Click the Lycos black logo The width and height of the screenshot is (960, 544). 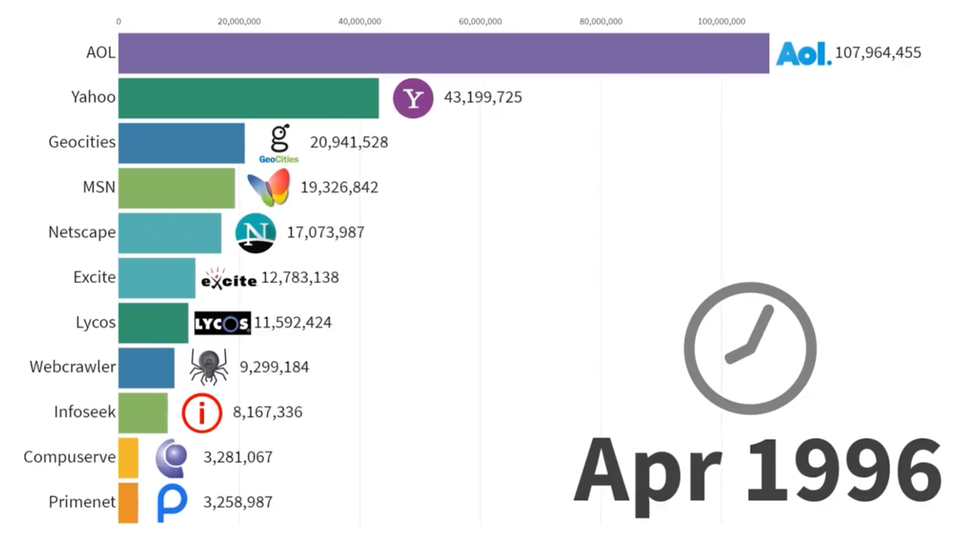pos(222,323)
